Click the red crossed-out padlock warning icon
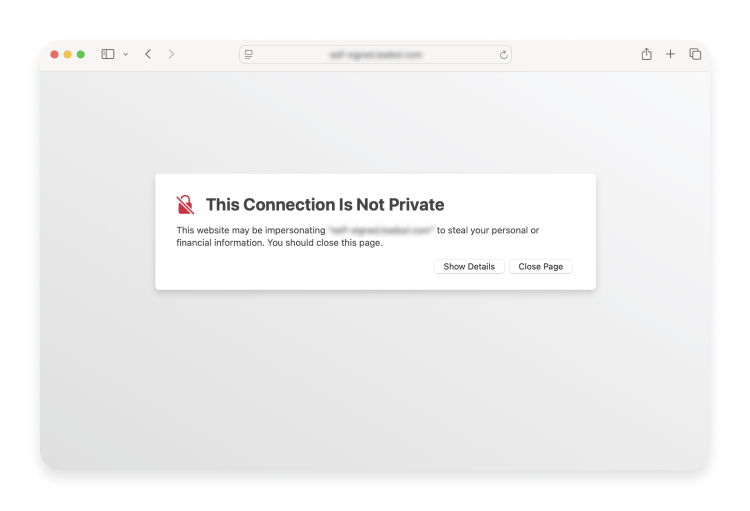This screenshot has width=750, height=511. (x=185, y=204)
